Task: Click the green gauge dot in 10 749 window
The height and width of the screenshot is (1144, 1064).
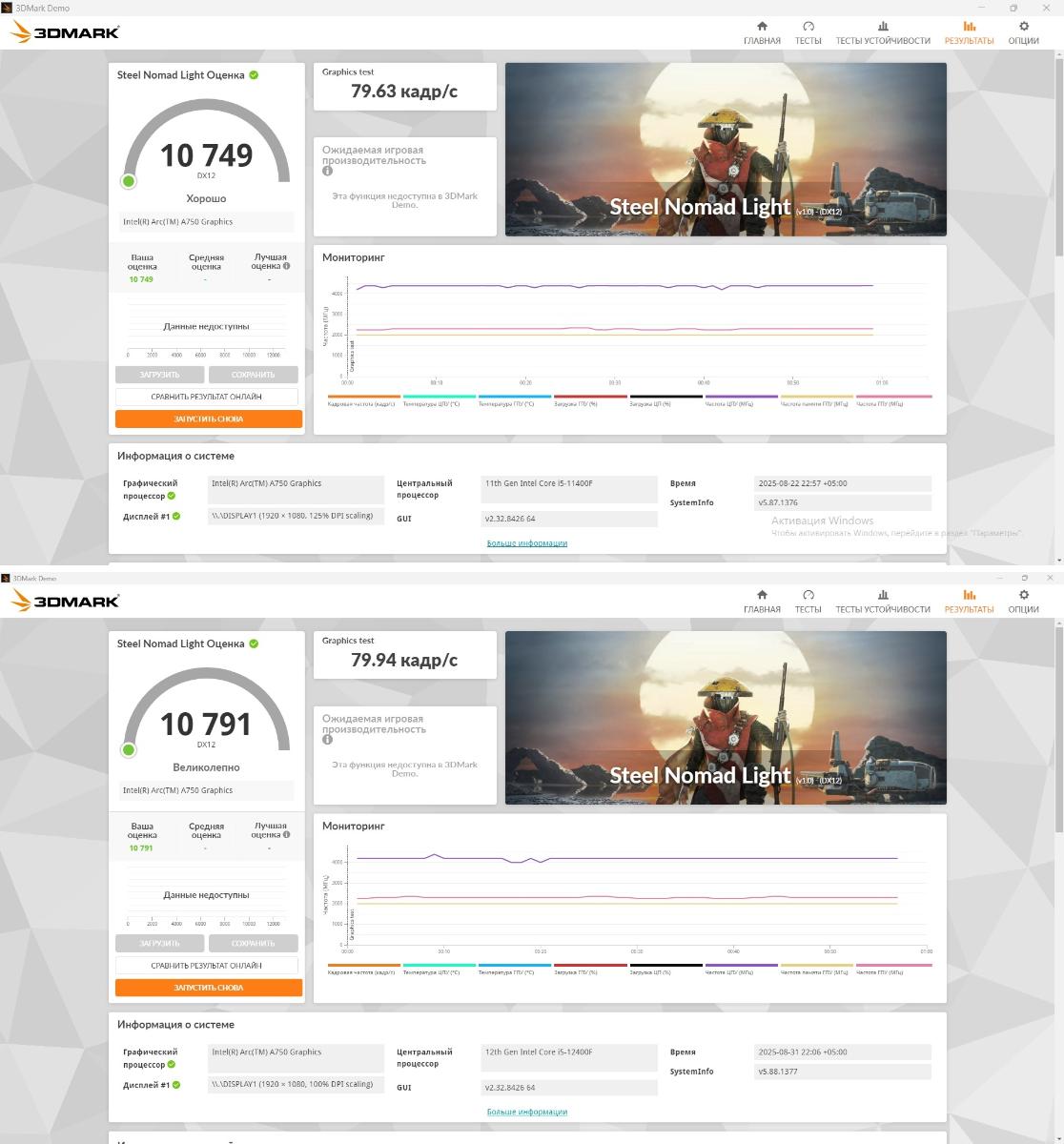Action: tap(129, 181)
